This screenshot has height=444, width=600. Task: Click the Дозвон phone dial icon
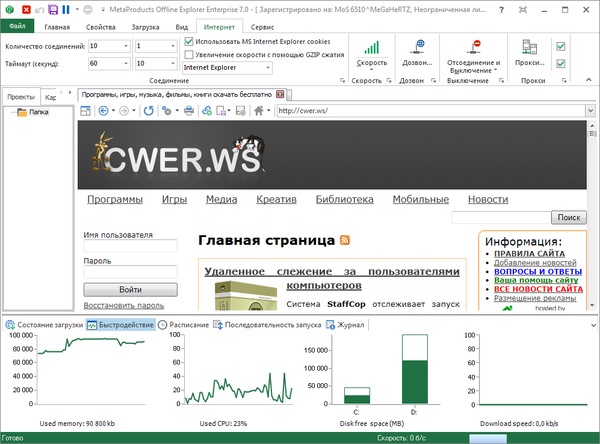tap(417, 48)
